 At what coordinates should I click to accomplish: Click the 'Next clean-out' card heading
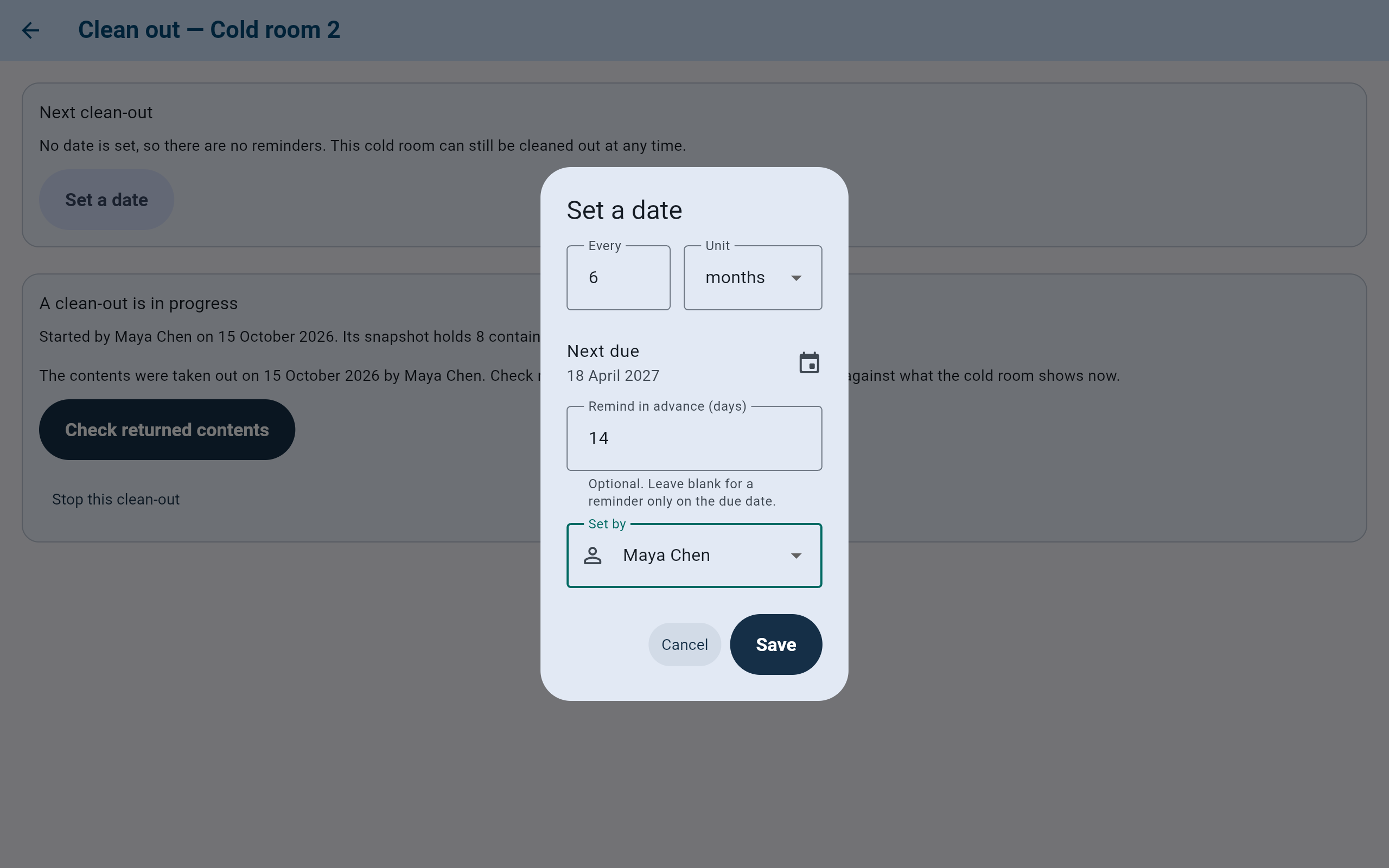(x=96, y=112)
